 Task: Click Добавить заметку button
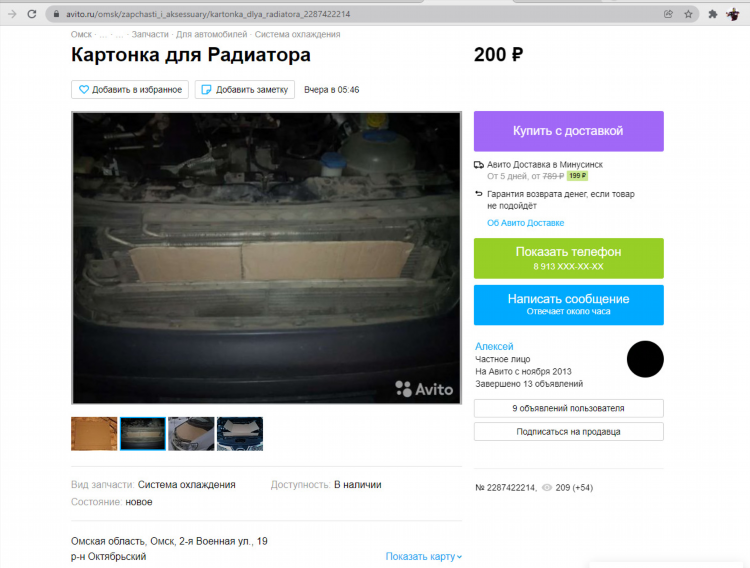(x=244, y=89)
